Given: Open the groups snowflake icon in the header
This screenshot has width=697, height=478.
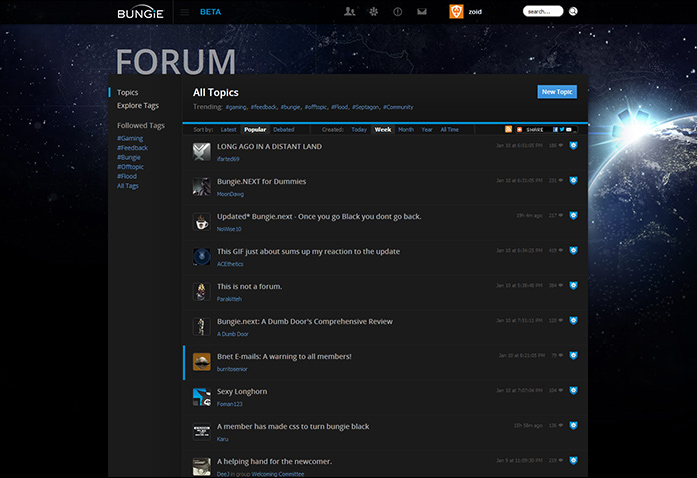Looking at the screenshot, I should (373, 12).
